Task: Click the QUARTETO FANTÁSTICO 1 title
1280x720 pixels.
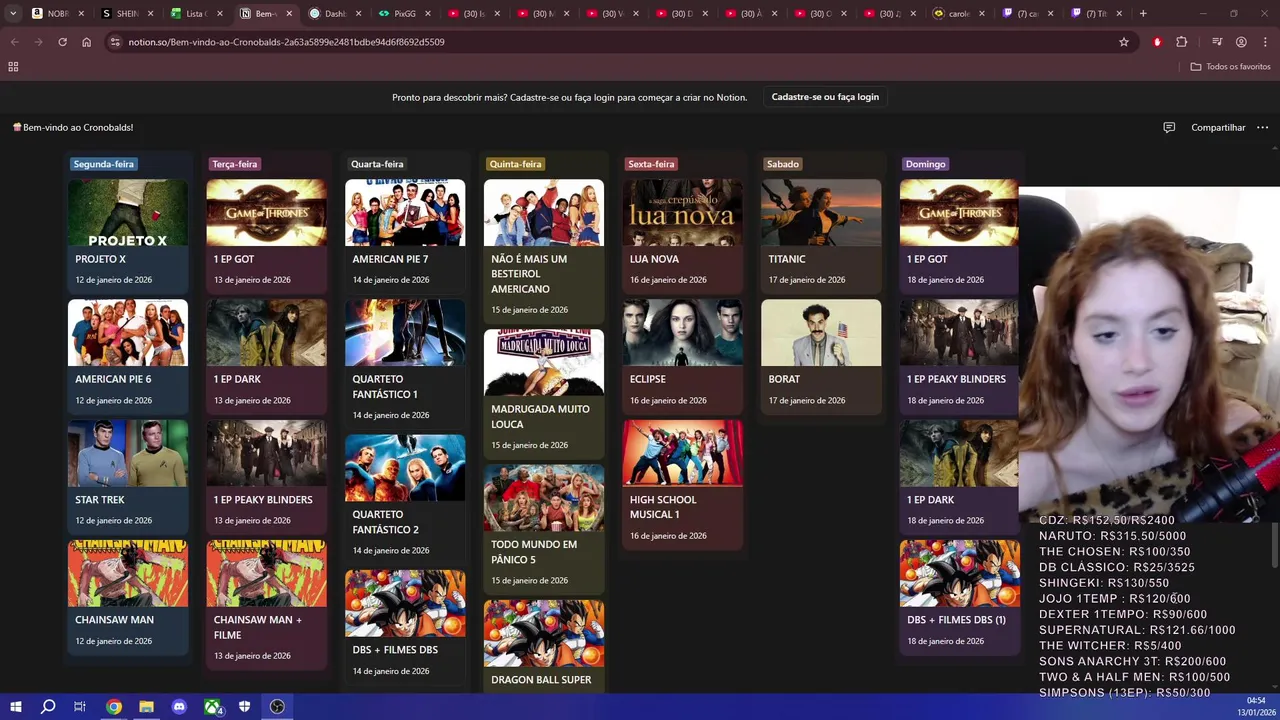Action: tap(385, 387)
